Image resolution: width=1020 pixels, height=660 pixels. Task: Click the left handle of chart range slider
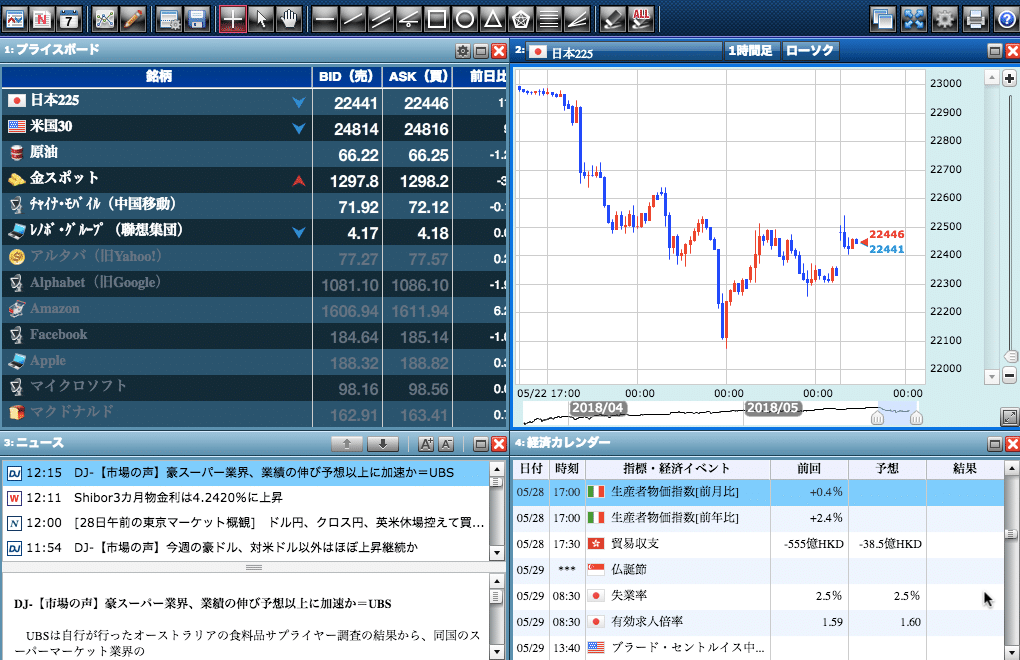pos(877,418)
